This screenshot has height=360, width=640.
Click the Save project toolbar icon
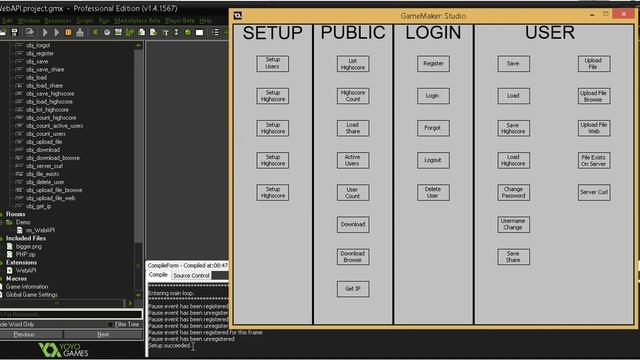pyautogui.click(x=15, y=32)
